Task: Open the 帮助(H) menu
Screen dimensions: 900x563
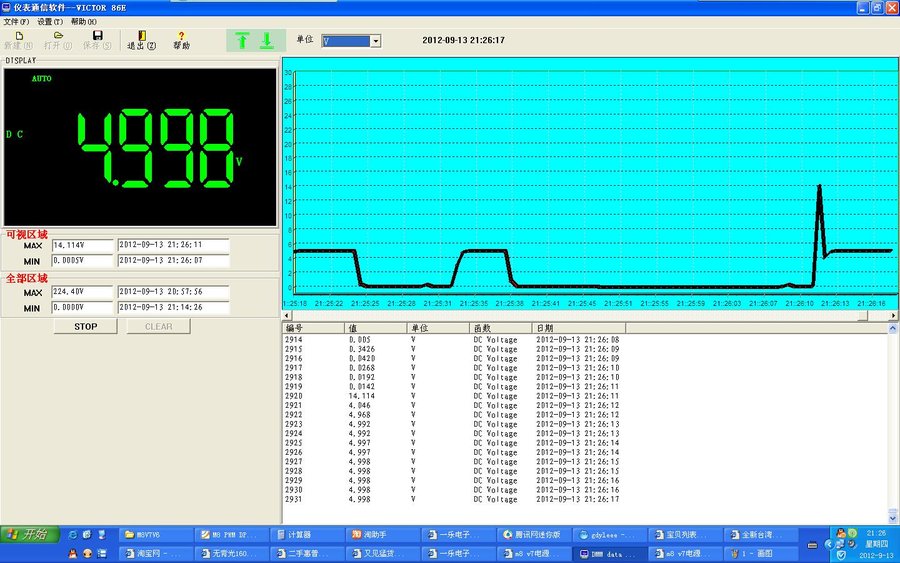Action: (84, 21)
